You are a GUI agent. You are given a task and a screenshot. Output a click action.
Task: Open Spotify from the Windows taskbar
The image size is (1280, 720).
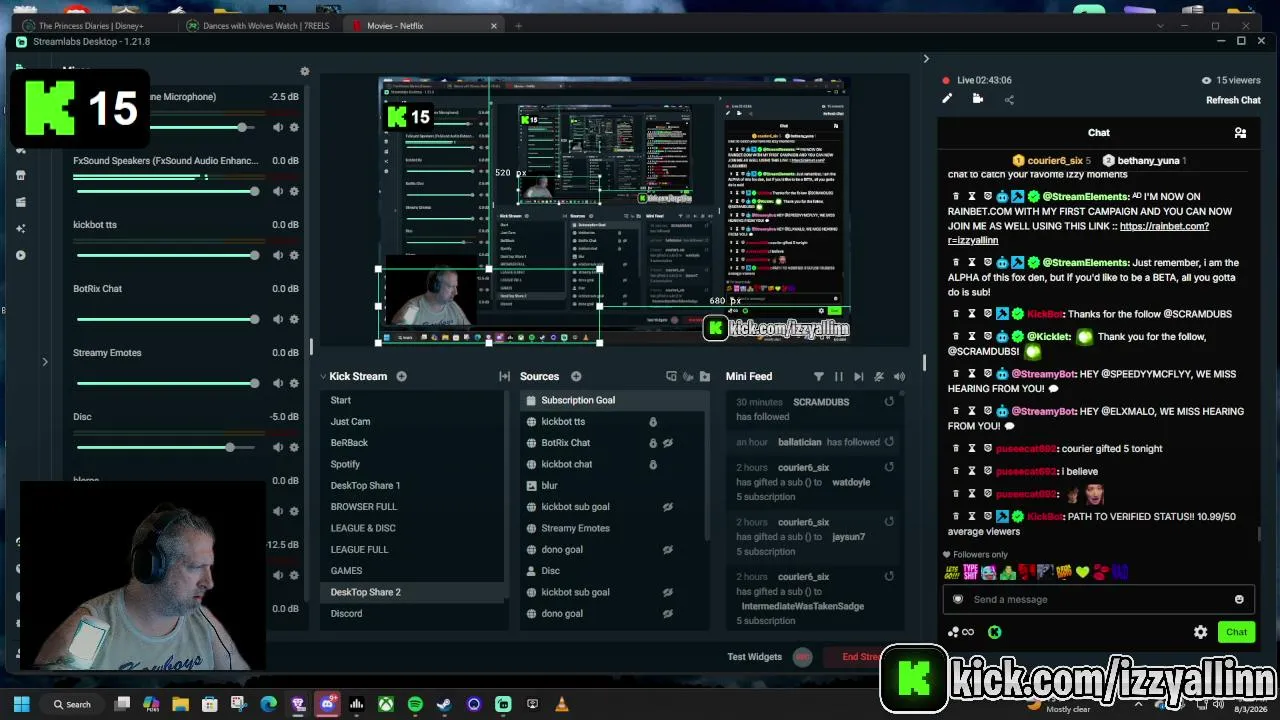[x=415, y=704]
